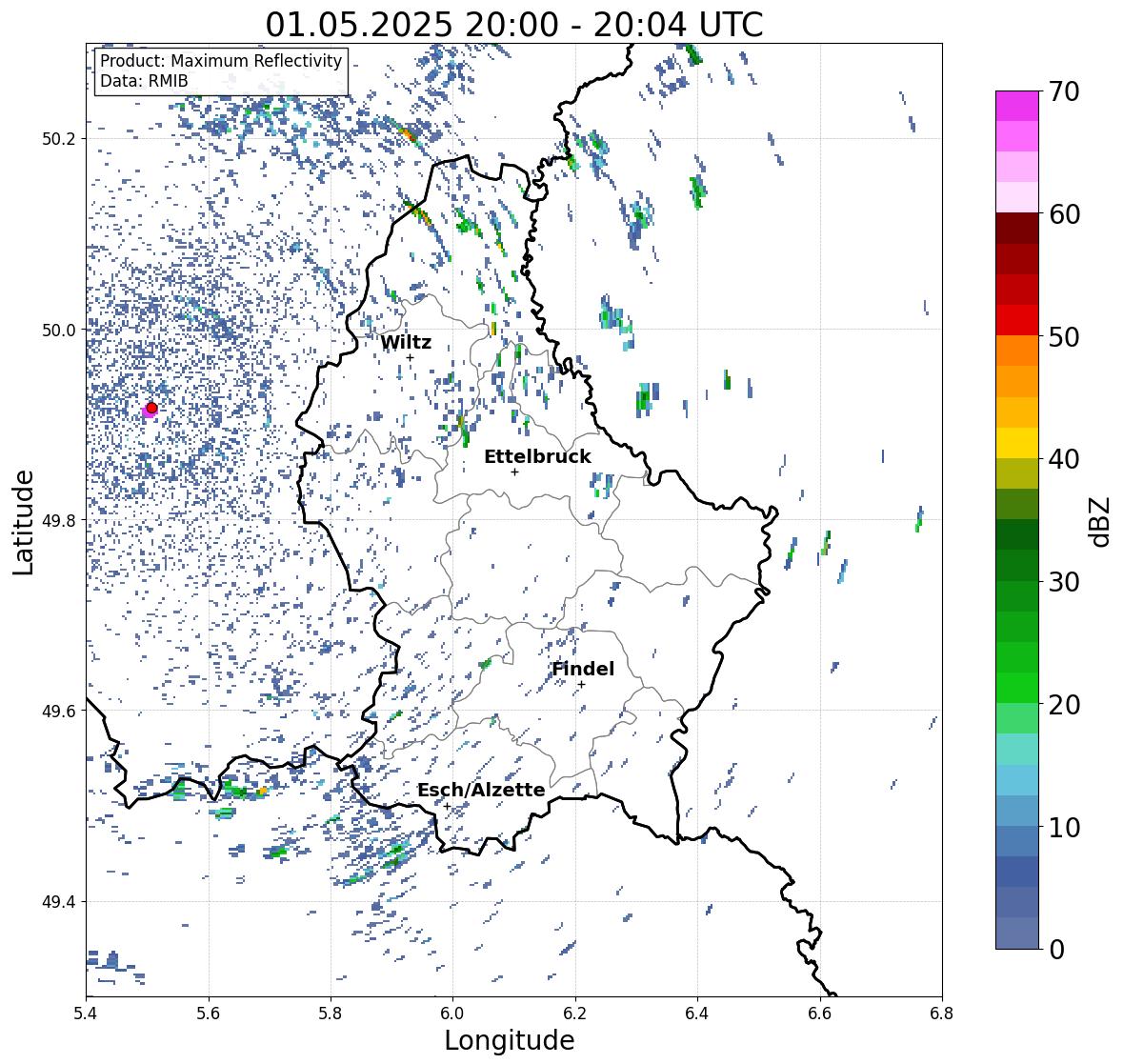The height and width of the screenshot is (1064, 1123).
Task: Click the Findel station label
Action: tap(583, 669)
